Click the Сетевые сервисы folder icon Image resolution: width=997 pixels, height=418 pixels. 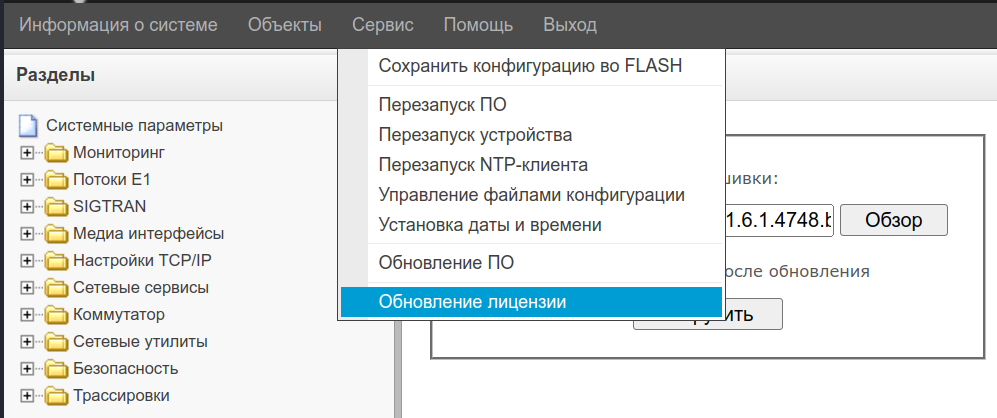[56, 288]
